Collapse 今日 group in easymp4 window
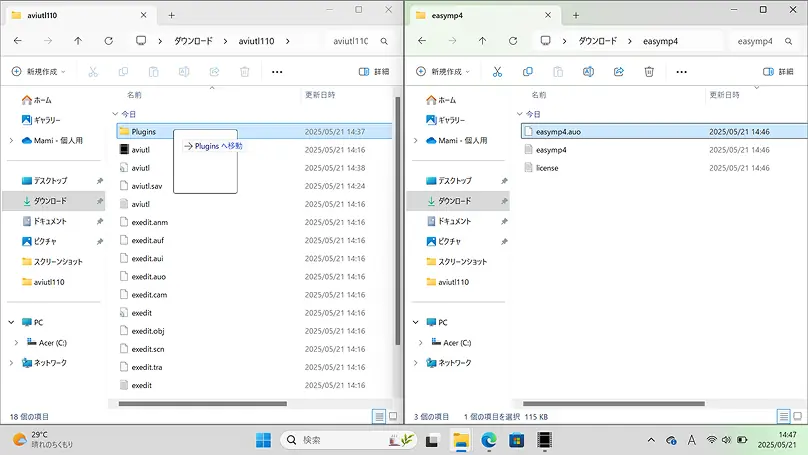This screenshot has width=808, height=455. click(x=520, y=114)
